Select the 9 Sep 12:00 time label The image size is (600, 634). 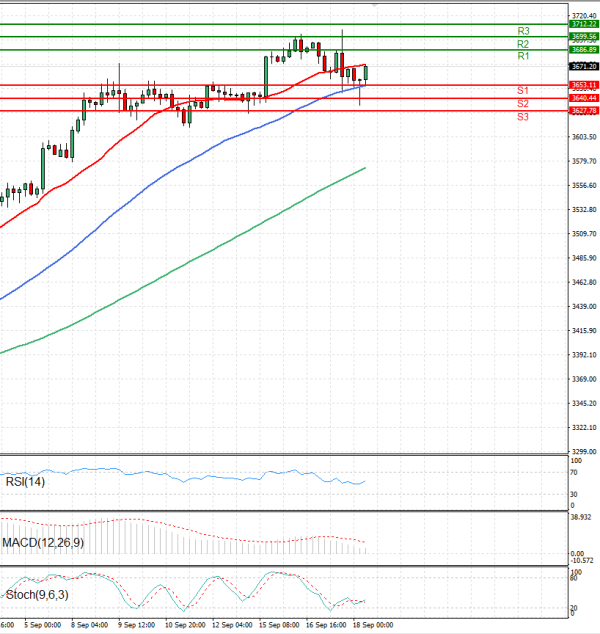pyautogui.click(x=137, y=625)
